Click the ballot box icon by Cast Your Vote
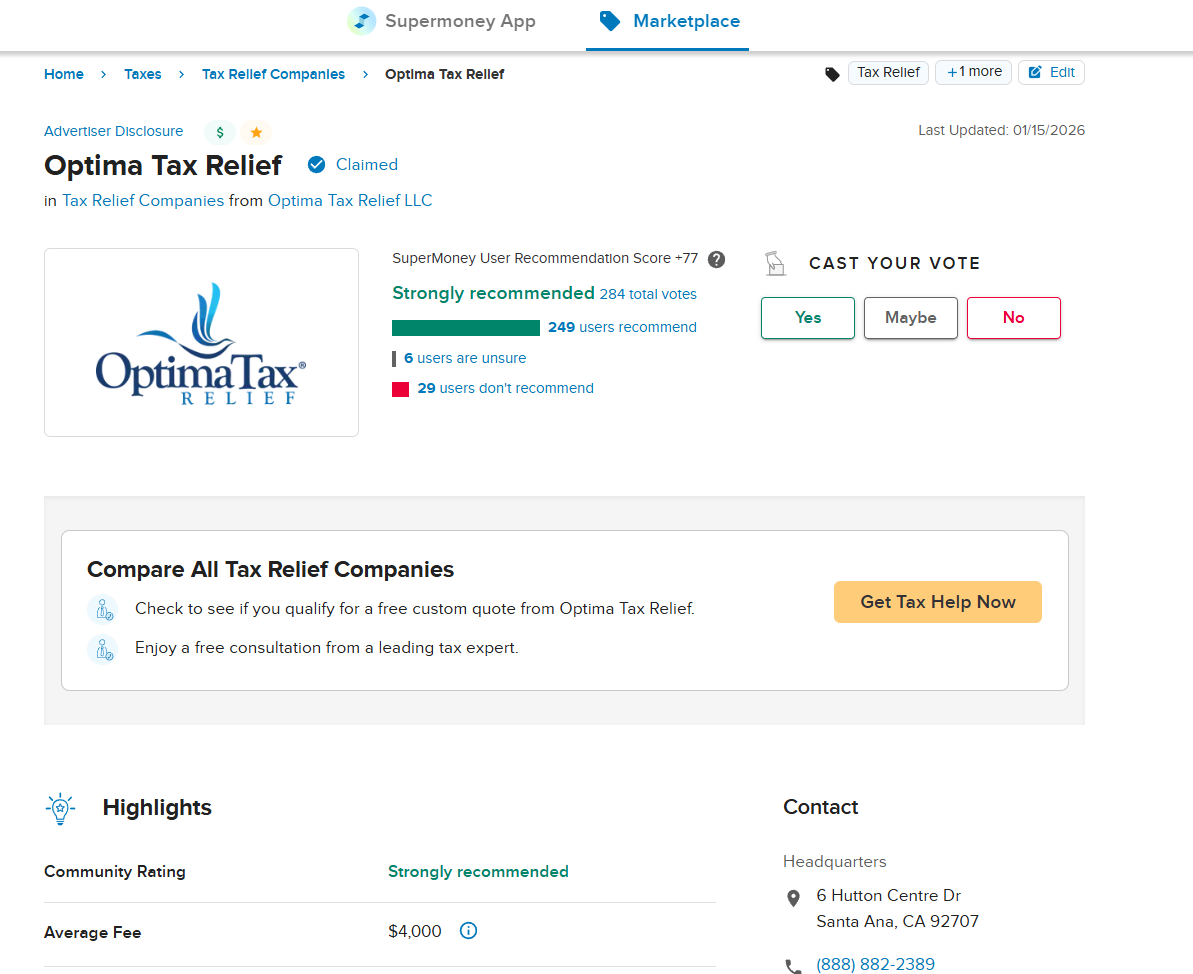Image resolution: width=1193 pixels, height=974 pixels. pos(775,263)
